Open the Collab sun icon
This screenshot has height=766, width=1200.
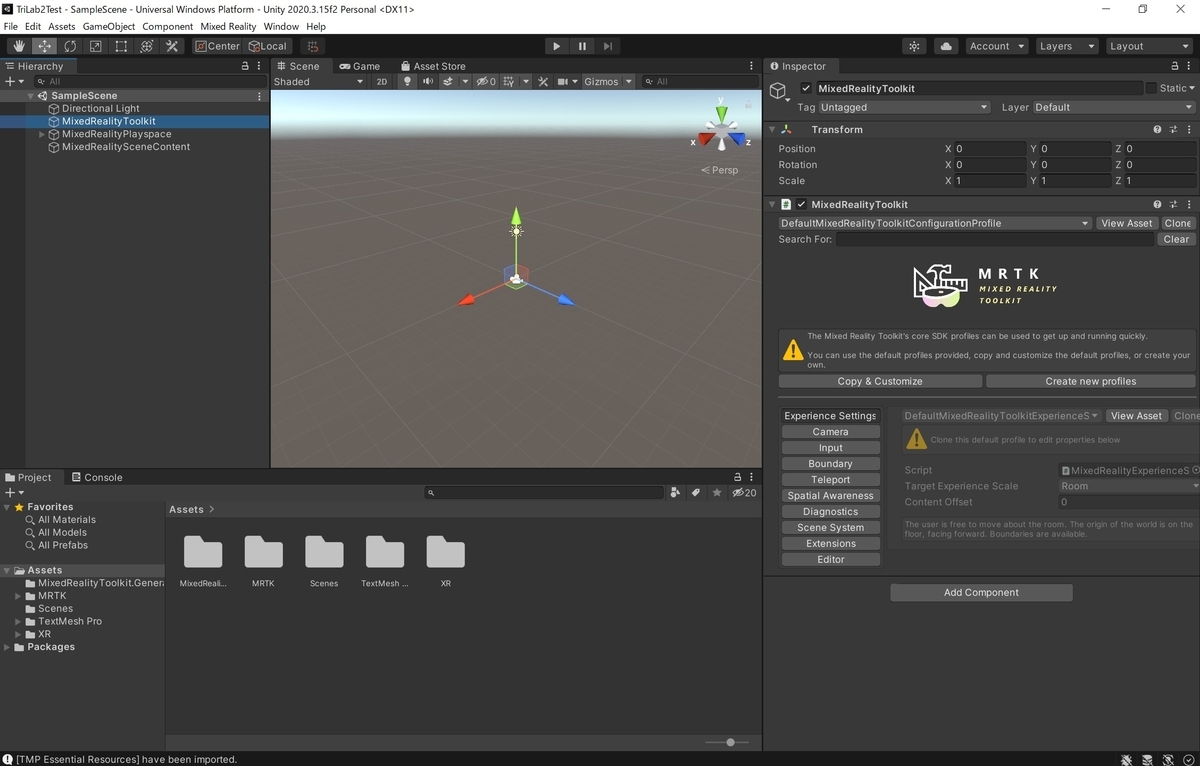[x=914, y=46]
